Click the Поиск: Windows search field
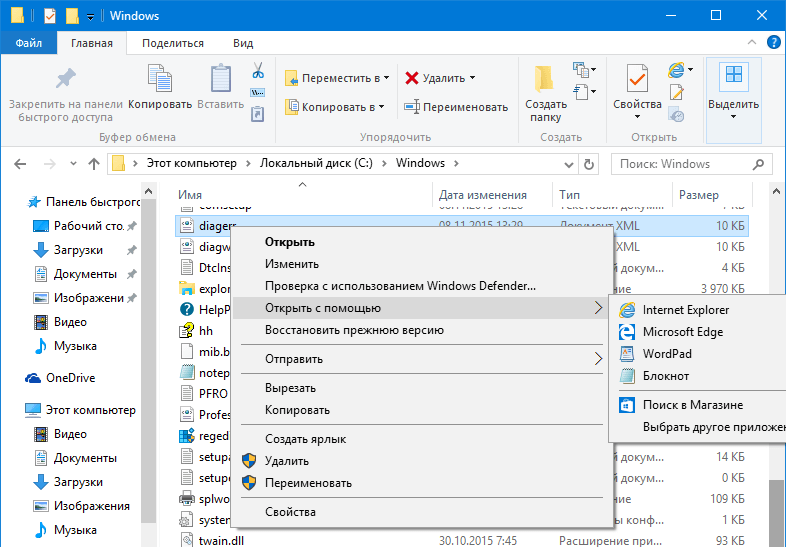 tap(691, 164)
